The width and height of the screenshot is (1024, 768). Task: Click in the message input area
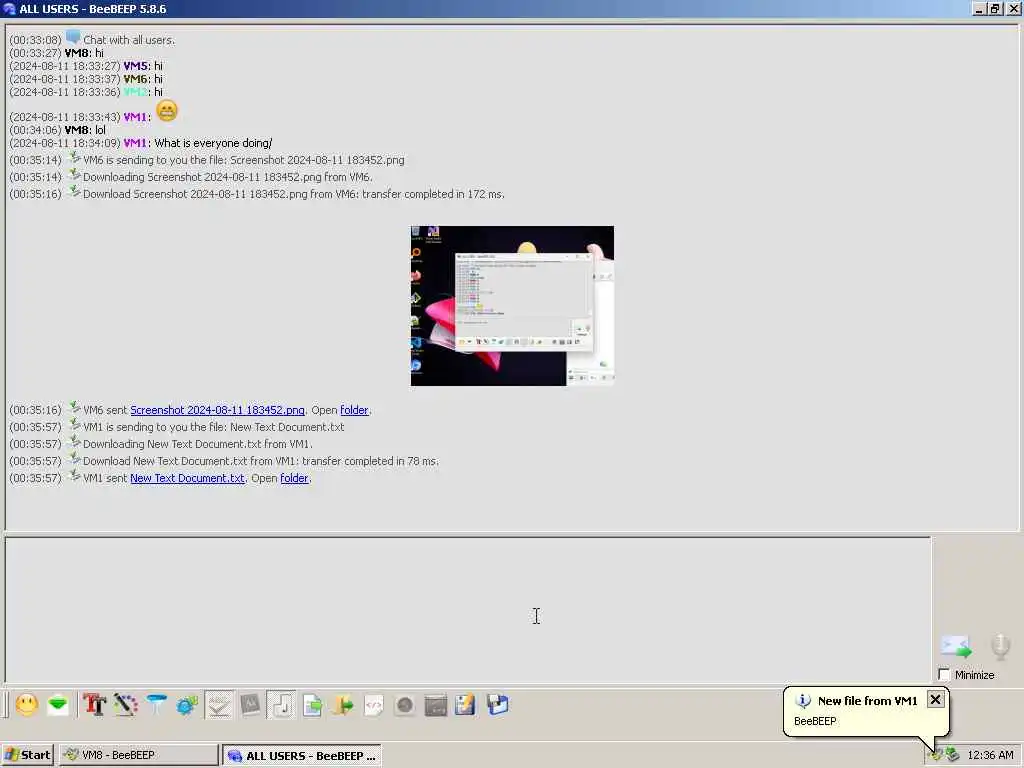tap(468, 610)
